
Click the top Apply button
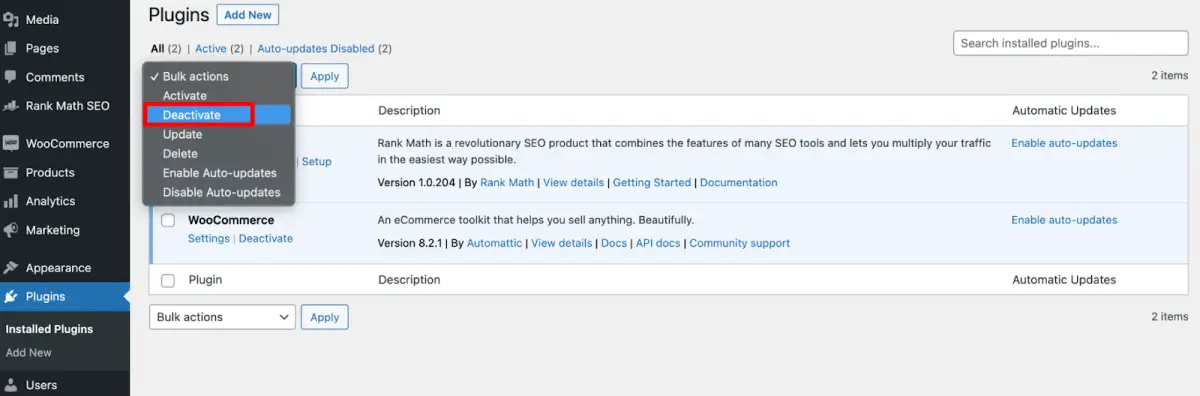click(x=324, y=76)
